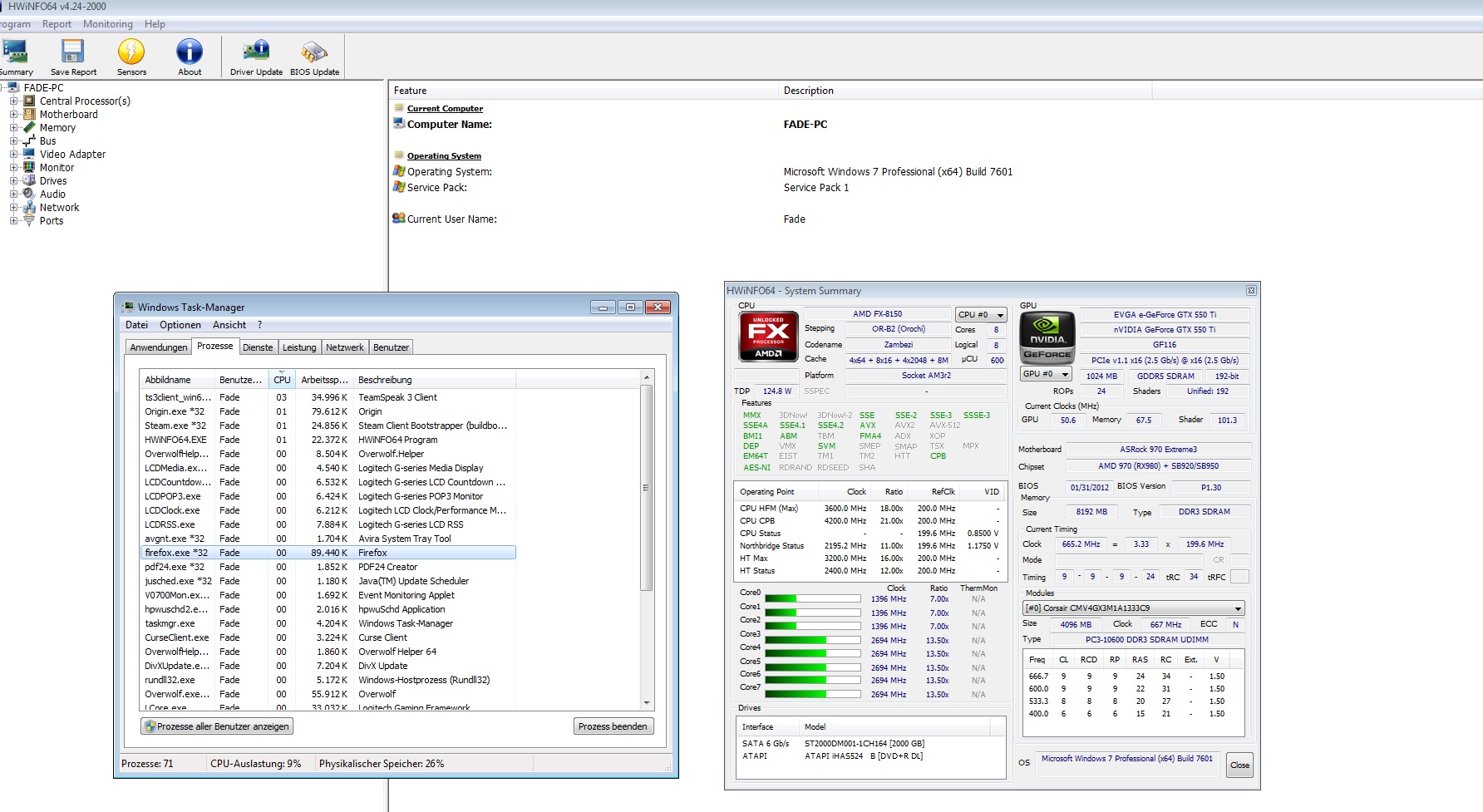Open the Help menu in HWiNFO64
The image size is (1483, 812).
click(x=155, y=24)
